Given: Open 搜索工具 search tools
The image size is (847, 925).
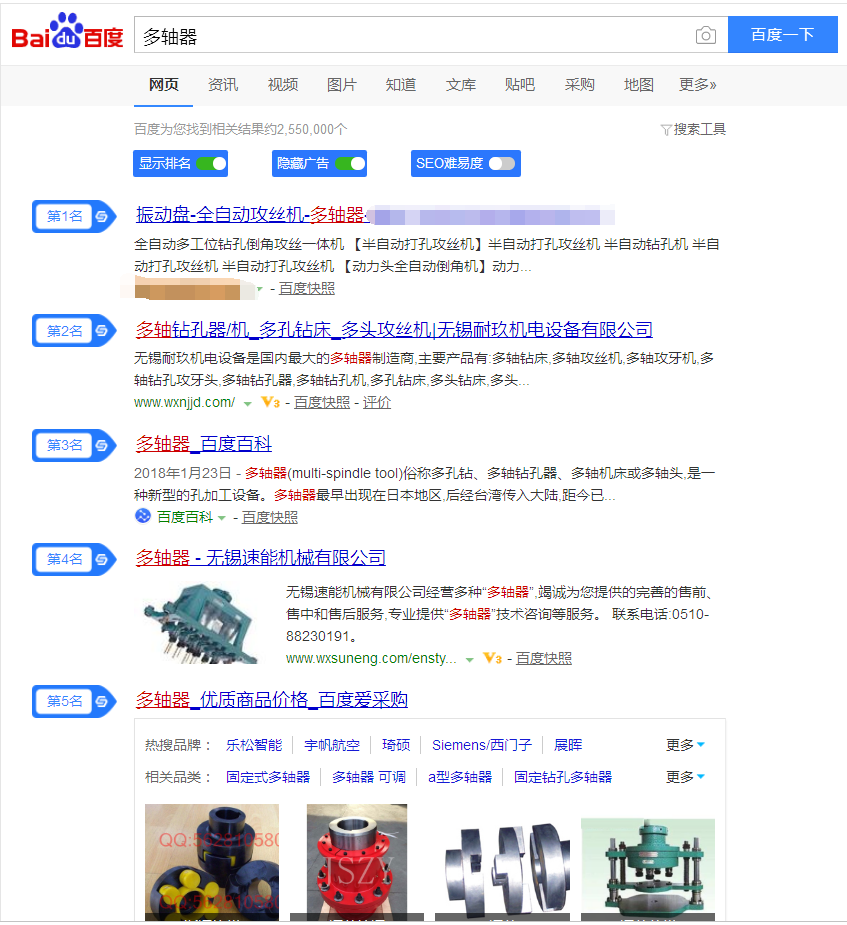Looking at the screenshot, I should pyautogui.click(x=700, y=129).
